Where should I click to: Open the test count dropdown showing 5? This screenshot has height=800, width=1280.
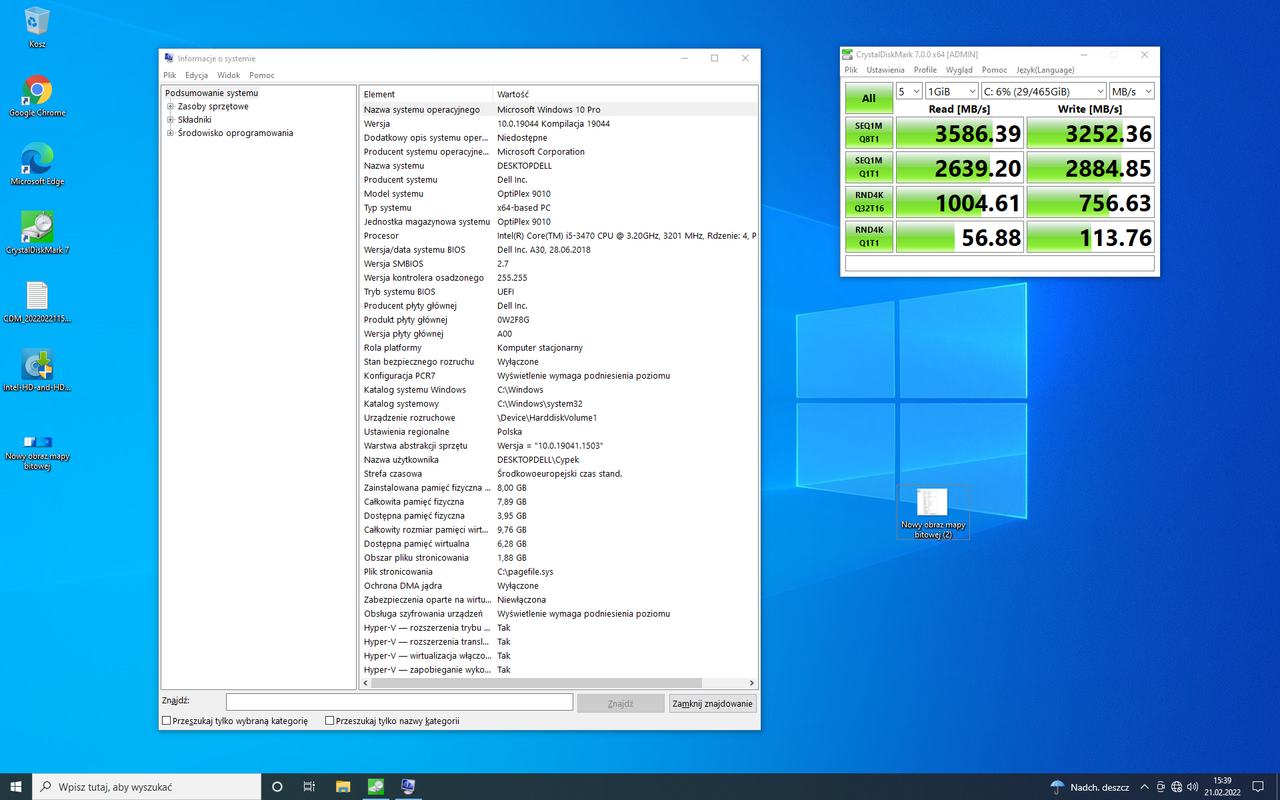[909, 91]
